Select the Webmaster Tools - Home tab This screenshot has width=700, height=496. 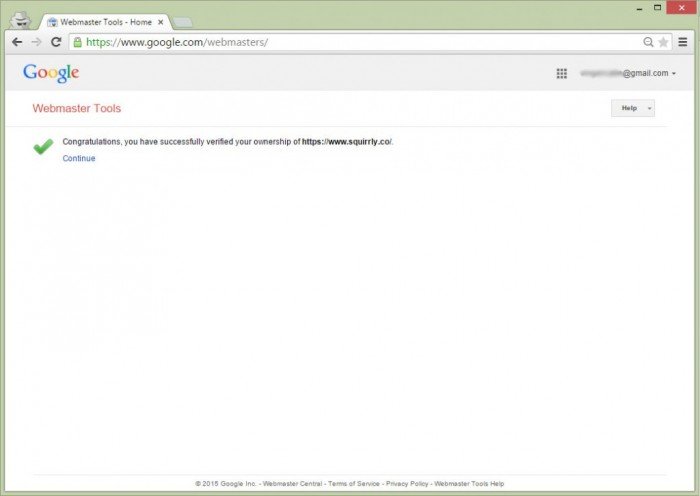98,21
